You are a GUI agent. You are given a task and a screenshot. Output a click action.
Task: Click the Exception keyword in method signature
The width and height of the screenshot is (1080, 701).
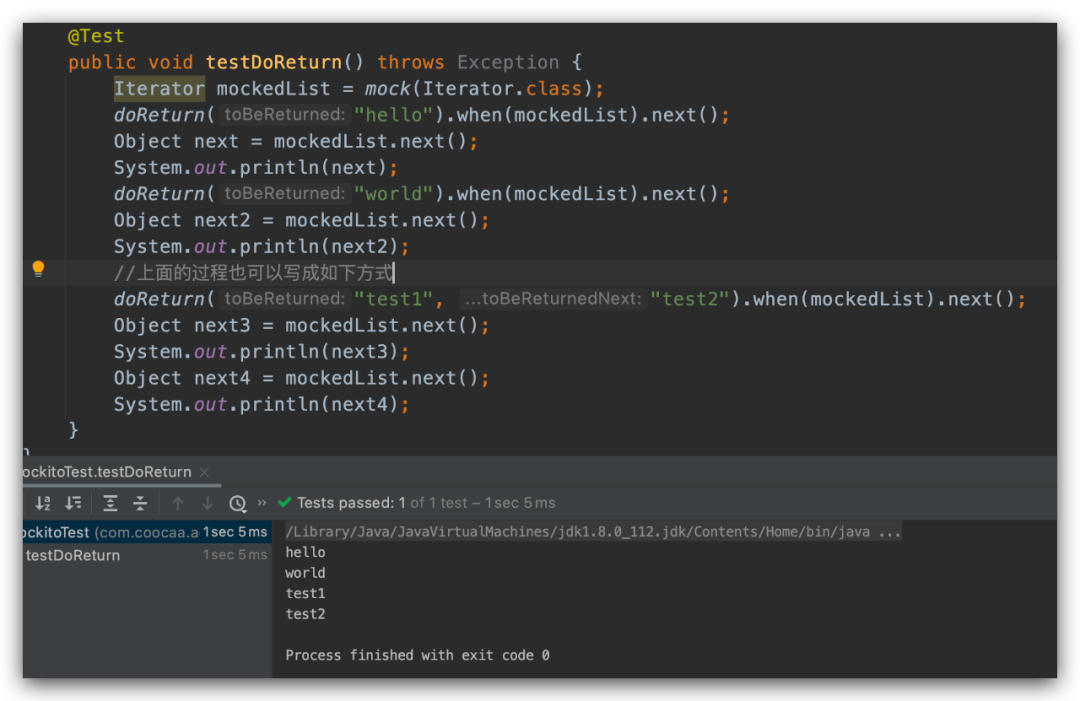click(508, 62)
